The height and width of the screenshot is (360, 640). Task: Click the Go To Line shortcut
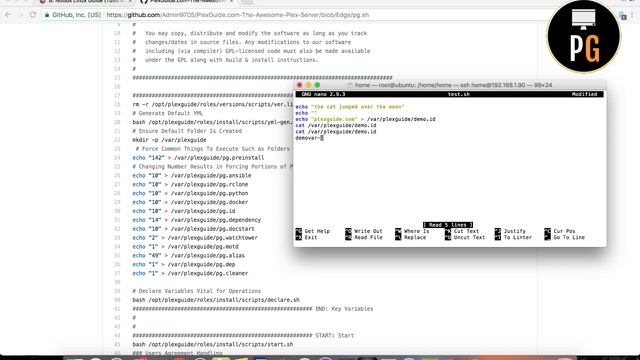pos(564,237)
